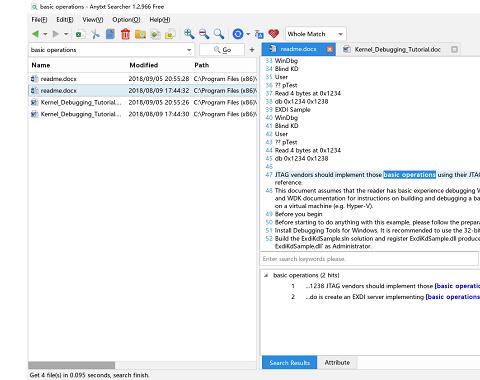480x380 pixels.
Task: Switch to the readme.docx preview tab
Action: pyautogui.click(x=298, y=49)
